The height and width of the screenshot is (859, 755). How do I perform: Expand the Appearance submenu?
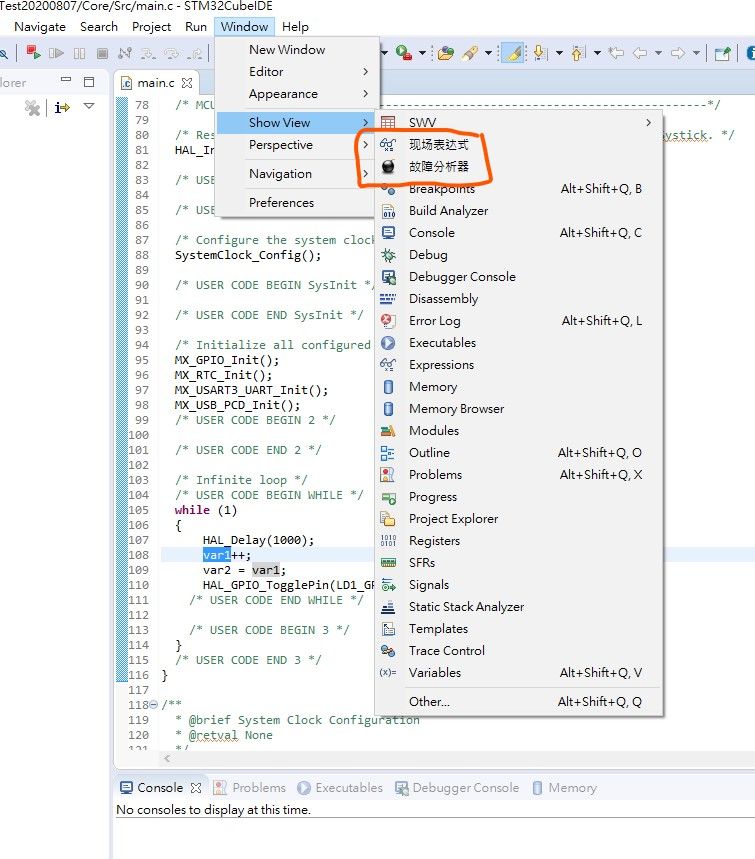296,94
